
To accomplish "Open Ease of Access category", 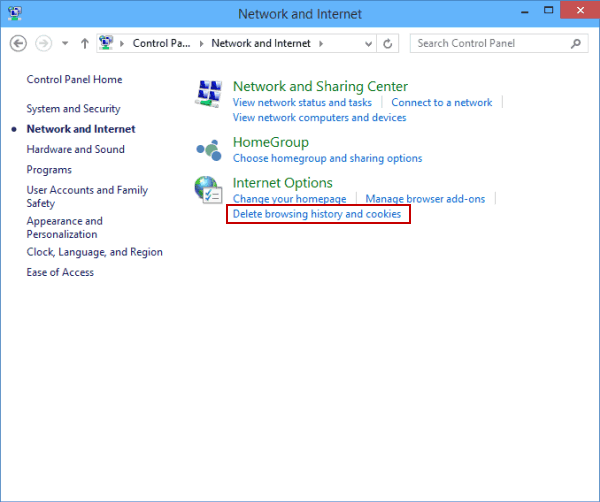I will click(60, 272).
